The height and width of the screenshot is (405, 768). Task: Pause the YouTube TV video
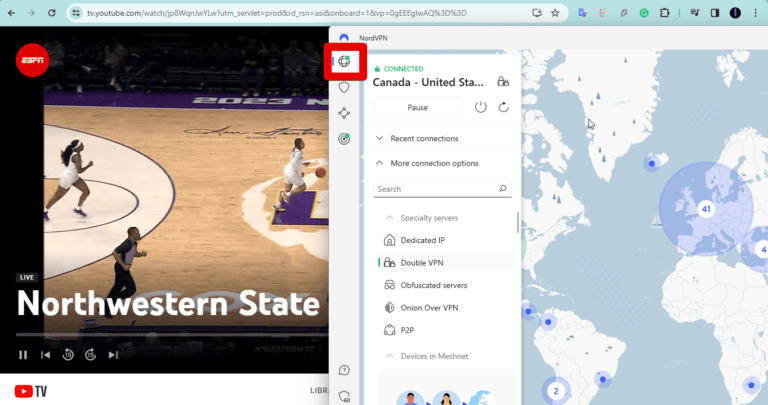click(x=23, y=354)
